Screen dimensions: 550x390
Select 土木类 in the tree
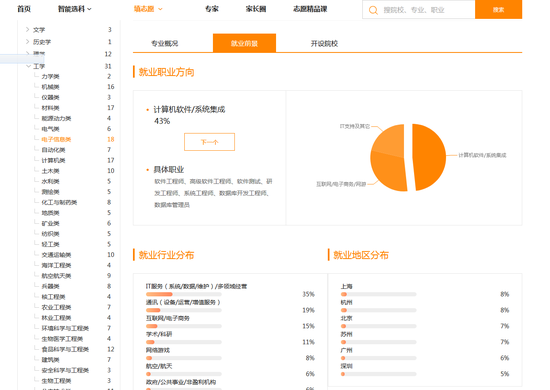coord(51,171)
